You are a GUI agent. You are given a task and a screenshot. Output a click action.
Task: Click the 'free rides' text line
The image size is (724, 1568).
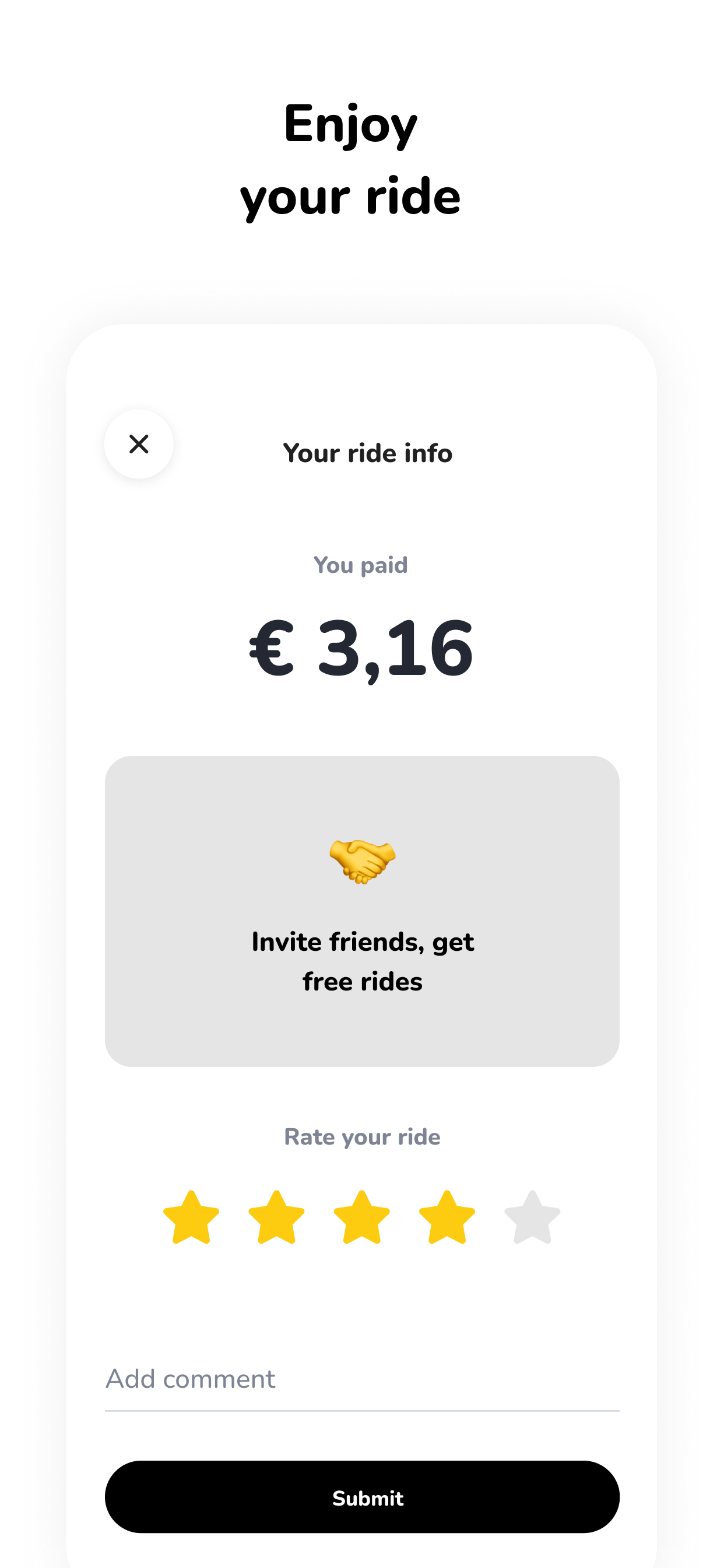point(363,982)
